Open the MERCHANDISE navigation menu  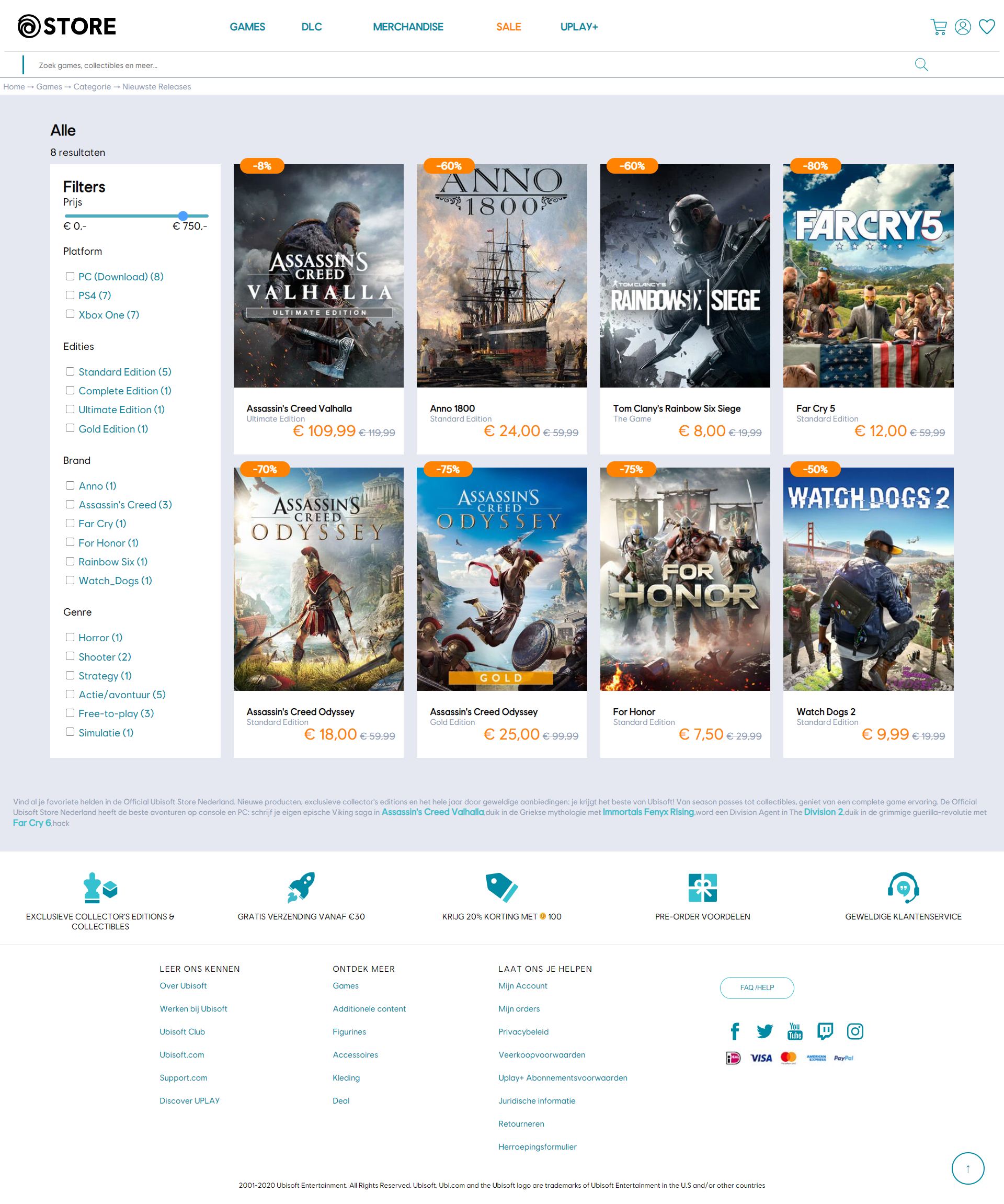click(x=407, y=27)
